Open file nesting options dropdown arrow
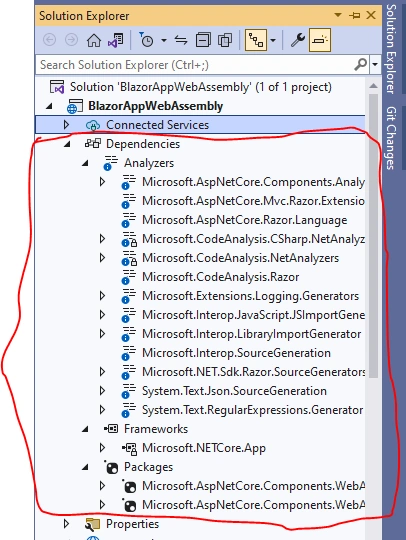This screenshot has width=406, height=540. tap(273, 41)
